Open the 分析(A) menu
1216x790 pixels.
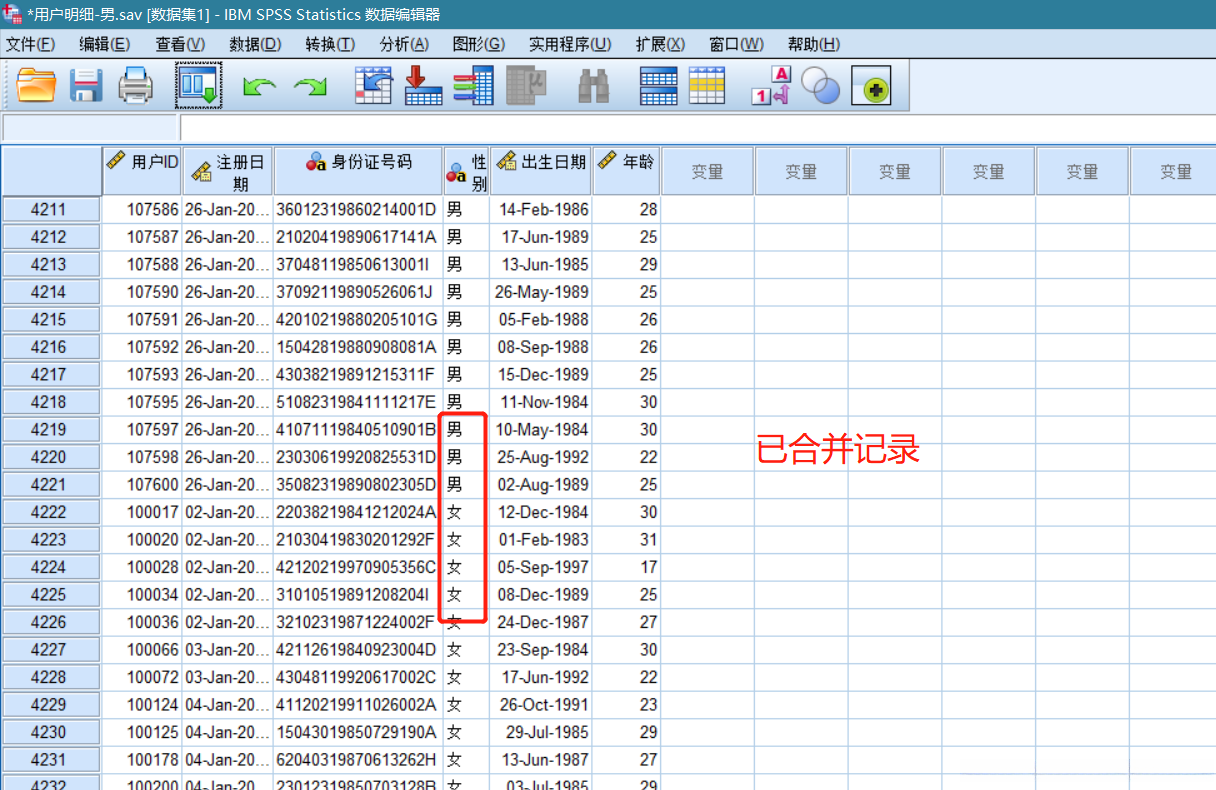point(404,44)
